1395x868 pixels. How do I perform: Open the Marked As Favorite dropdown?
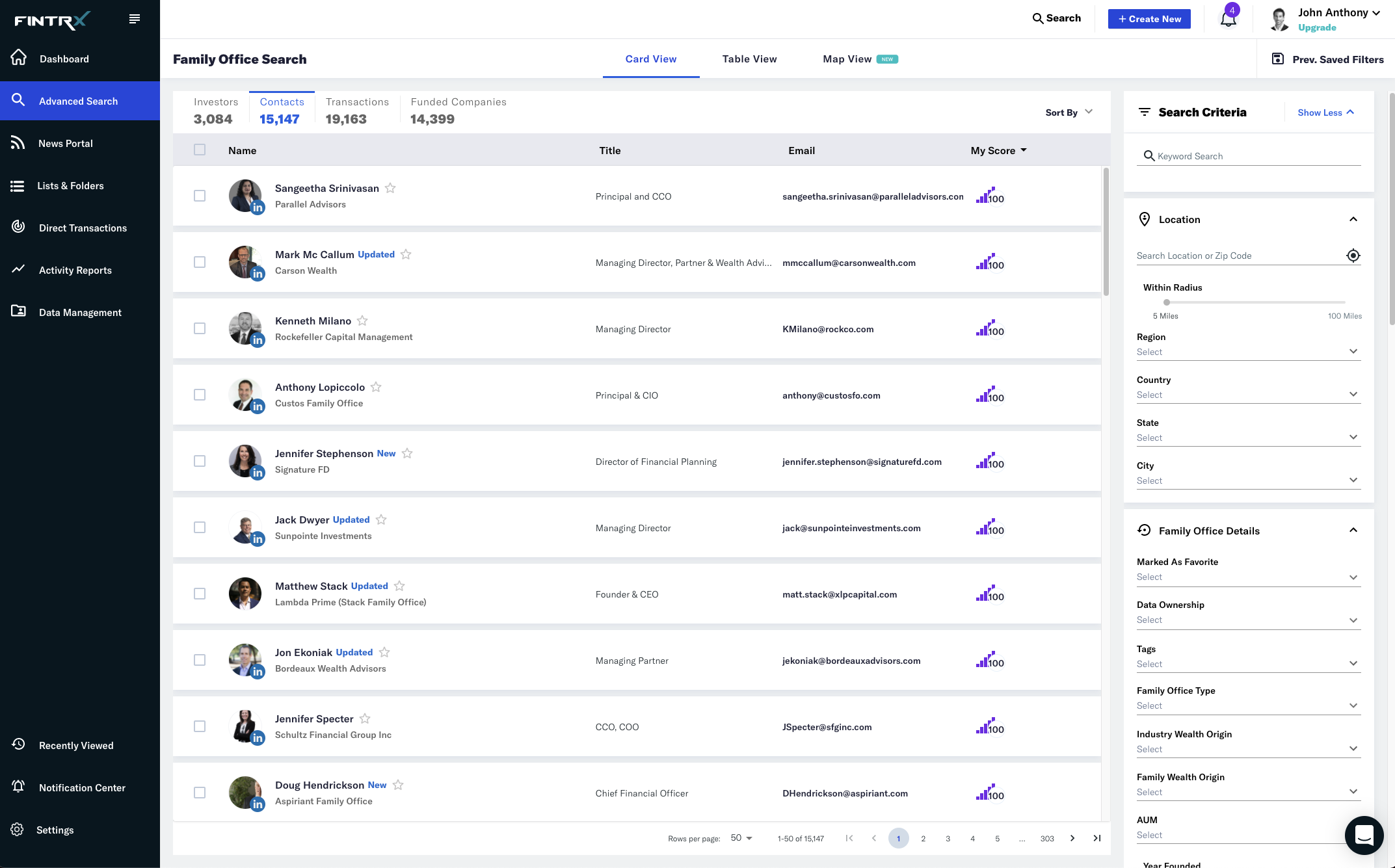[x=1248, y=577]
